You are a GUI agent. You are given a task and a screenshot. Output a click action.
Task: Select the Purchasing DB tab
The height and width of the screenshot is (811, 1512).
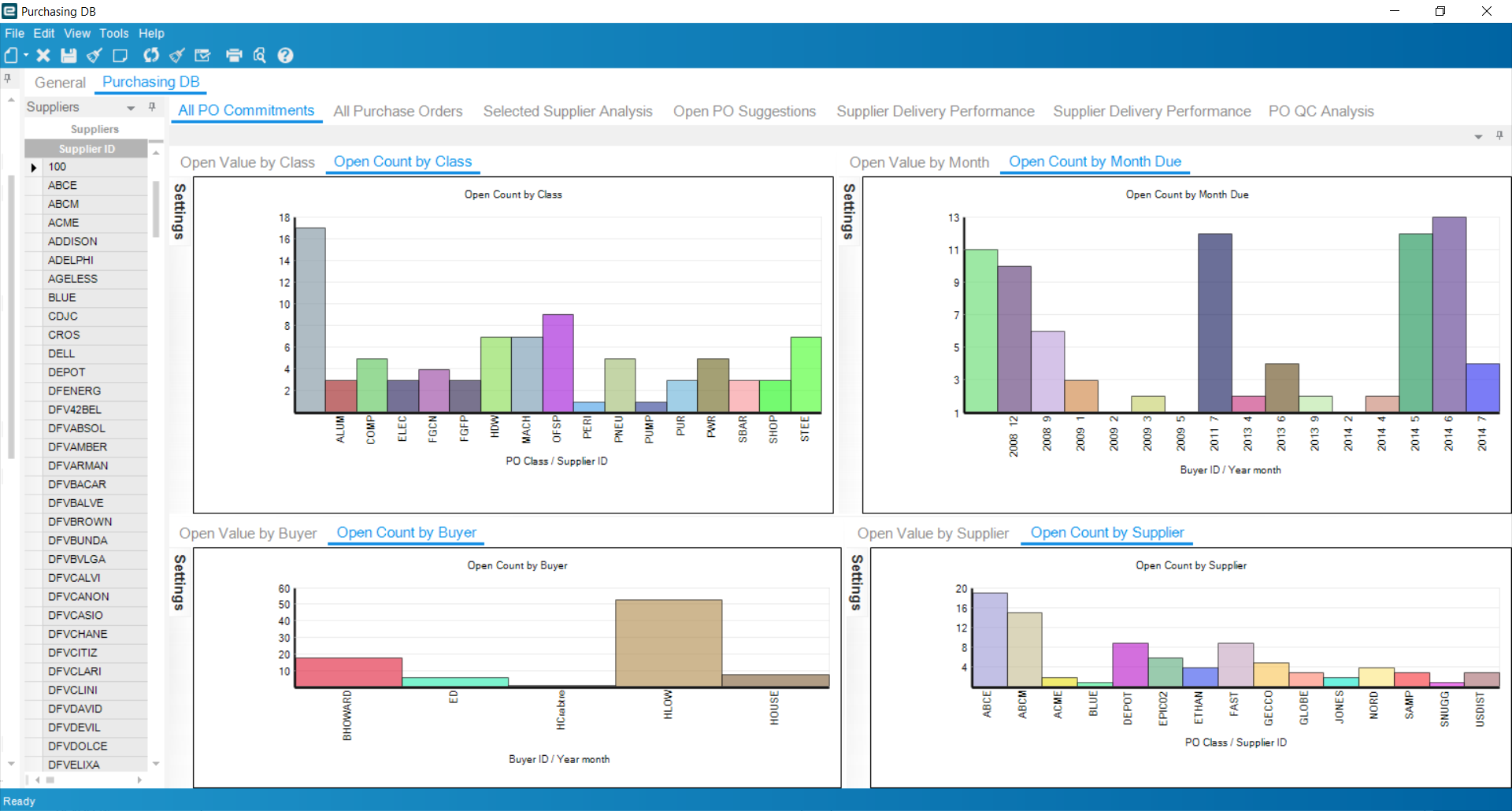point(151,82)
